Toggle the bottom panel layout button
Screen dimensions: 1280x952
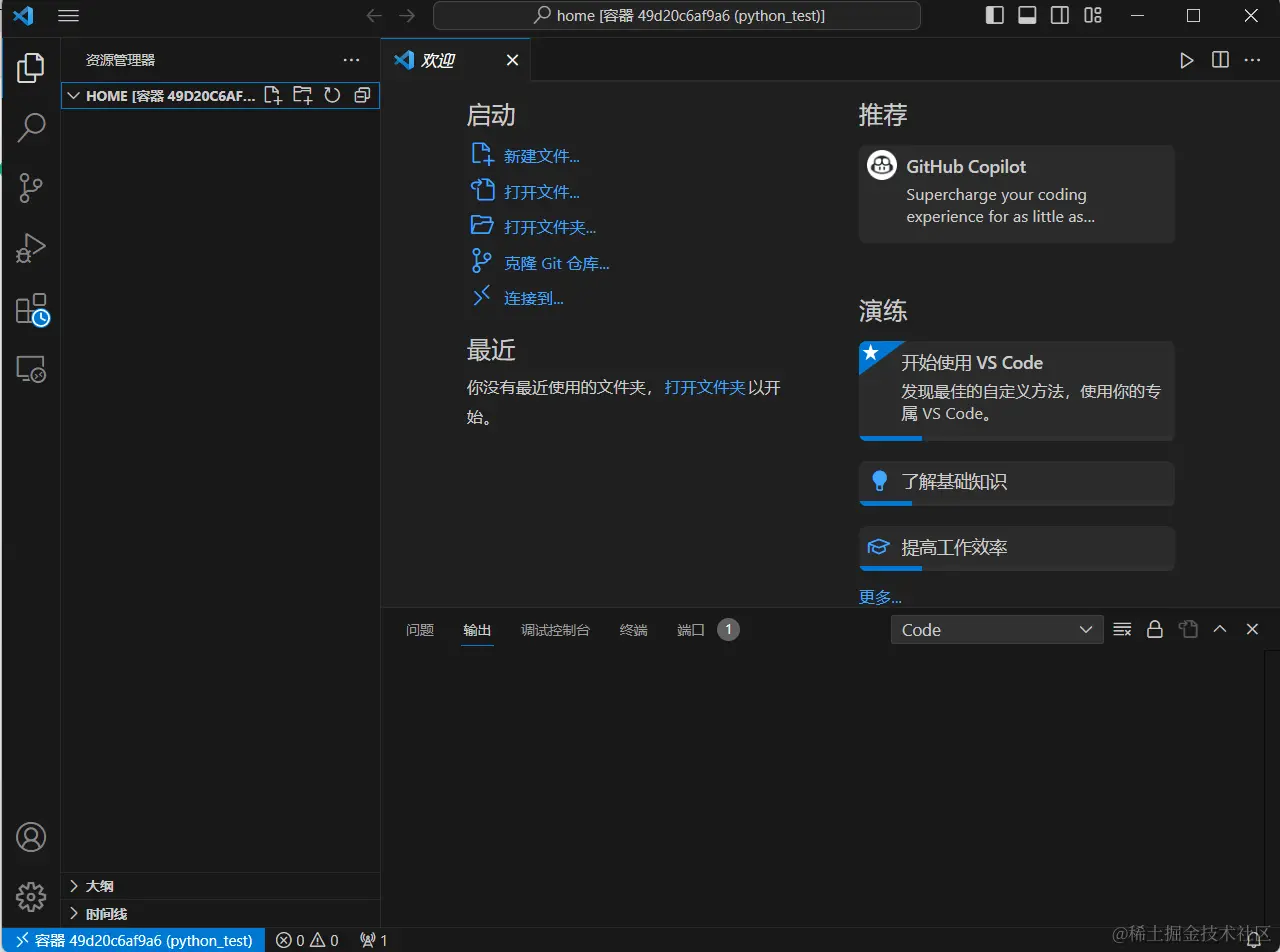click(1027, 16)
